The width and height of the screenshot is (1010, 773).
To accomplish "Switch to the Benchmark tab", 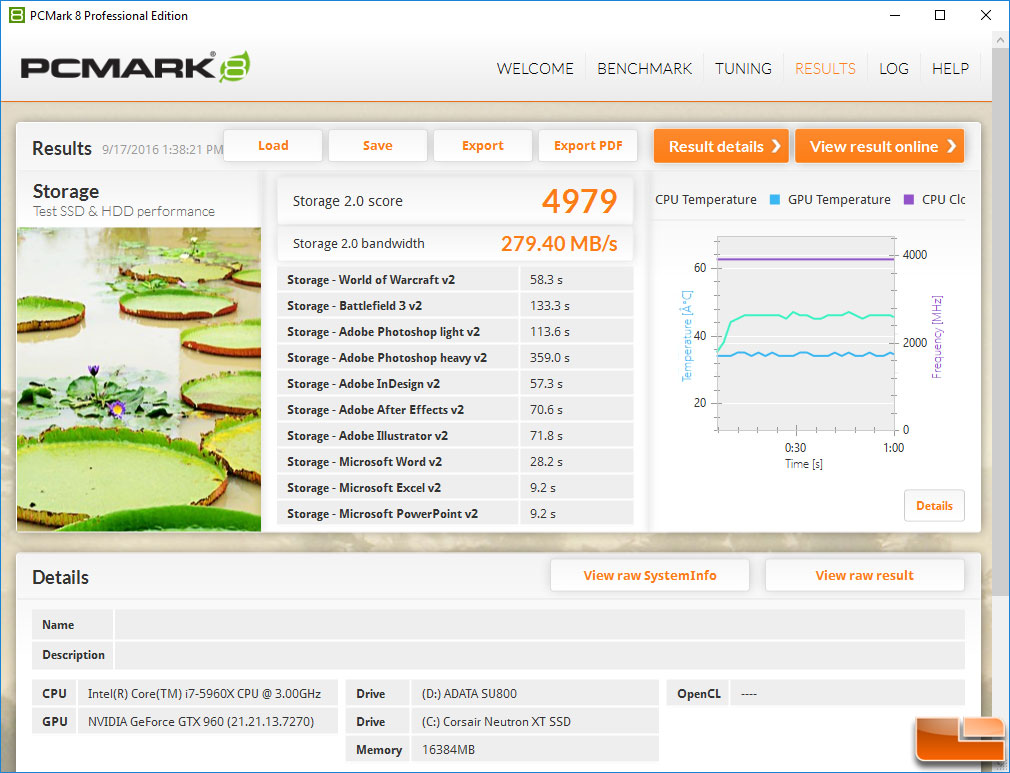I will tap(644, 68).
